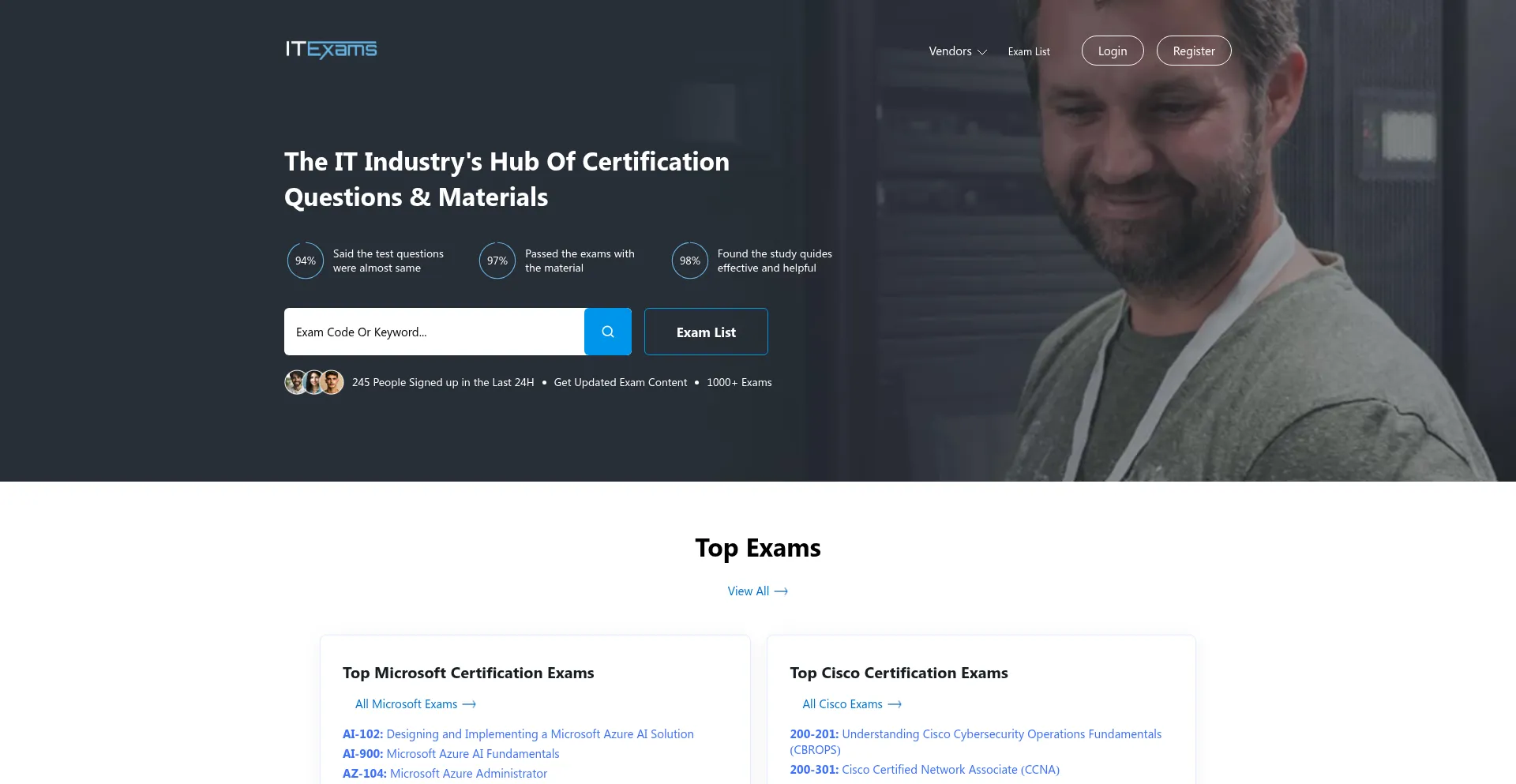Open the 200-301 CCNA exam link

coord(924,769)
